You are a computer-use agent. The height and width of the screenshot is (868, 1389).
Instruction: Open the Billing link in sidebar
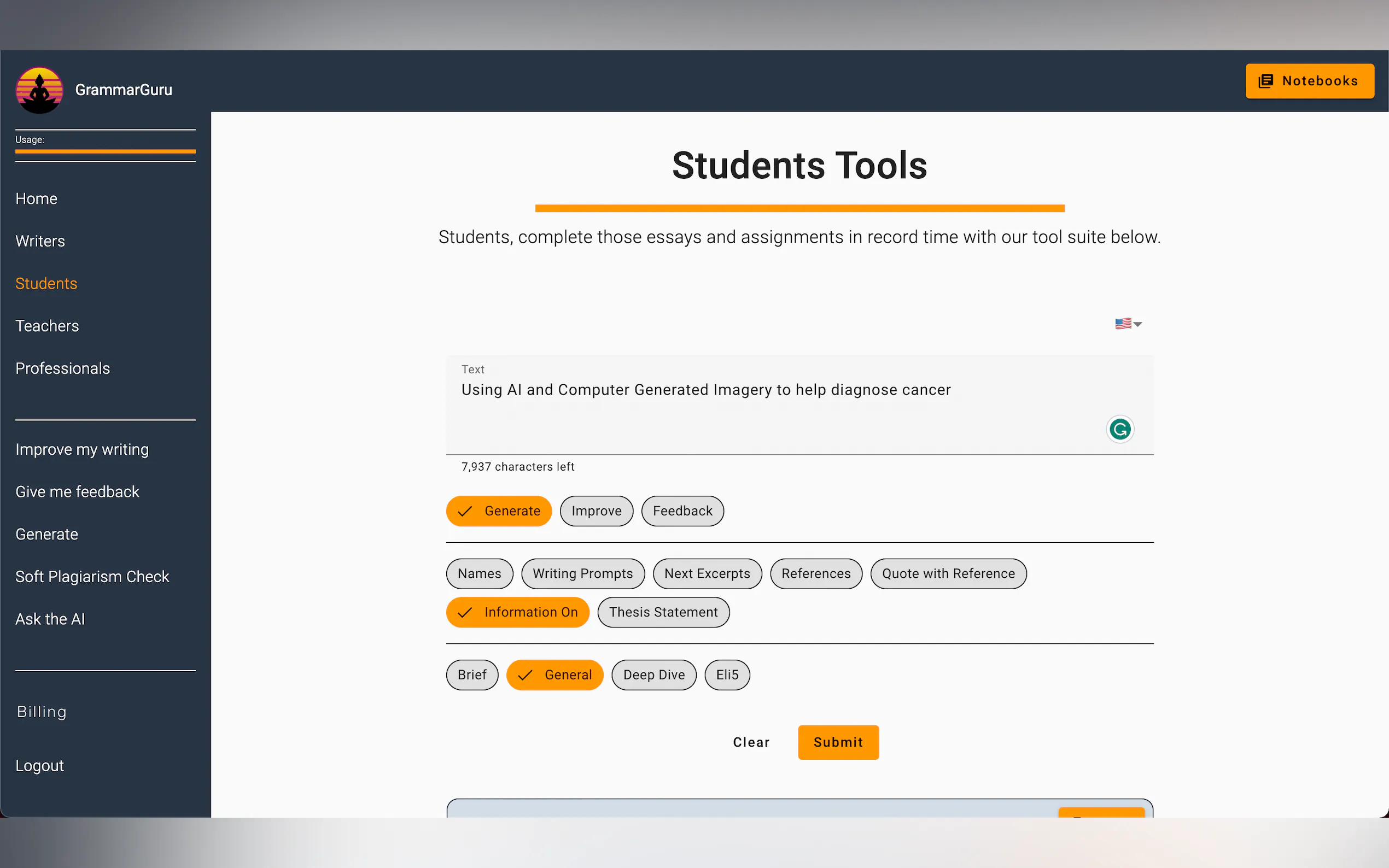point(42,711)
